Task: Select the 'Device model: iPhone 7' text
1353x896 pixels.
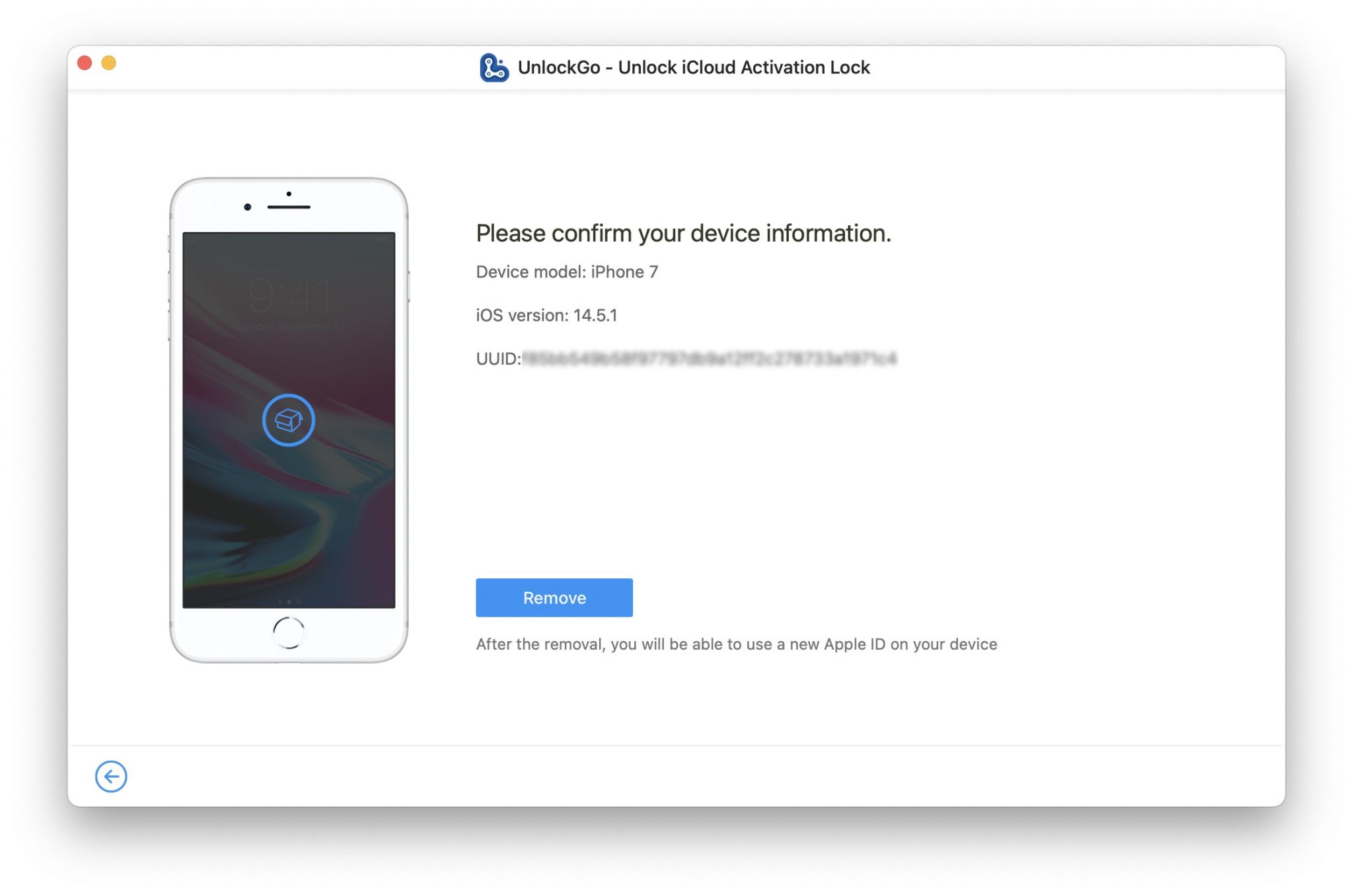Action: [567, 271]
